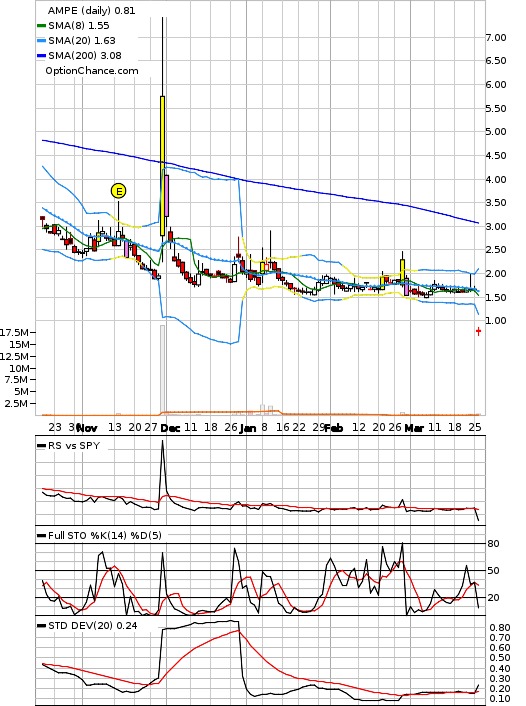Click the light blue SMA(20) legend swatch
Screen dimensions: 526x706
(41, 41)
